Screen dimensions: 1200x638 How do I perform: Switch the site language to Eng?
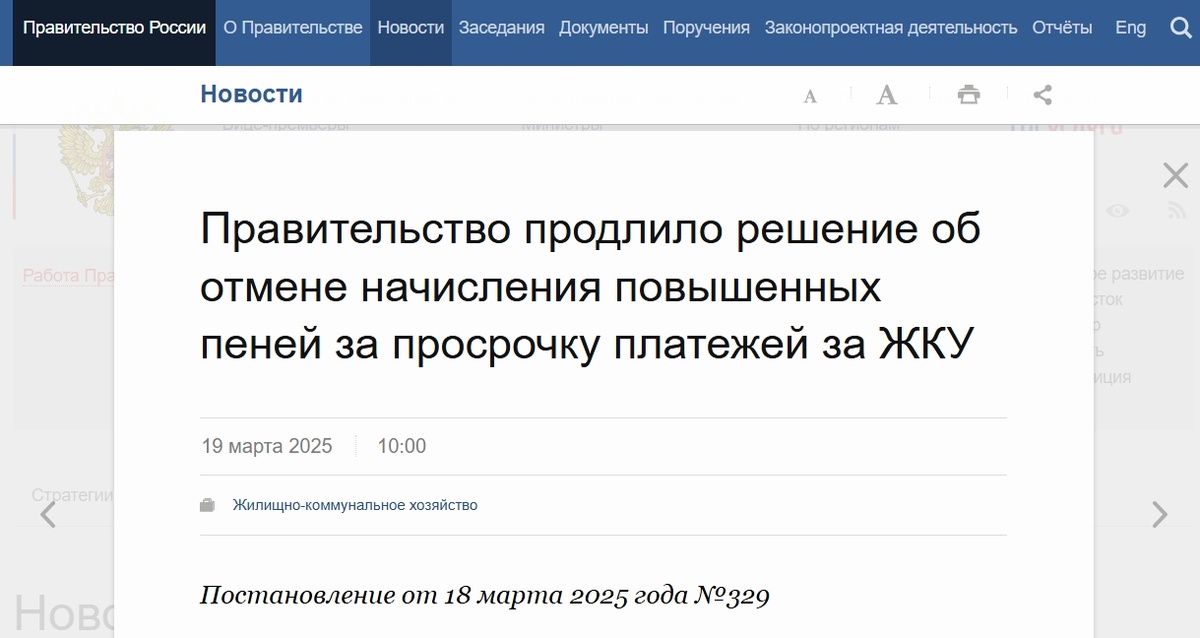pyautogui.click(x=1130, y=27)
